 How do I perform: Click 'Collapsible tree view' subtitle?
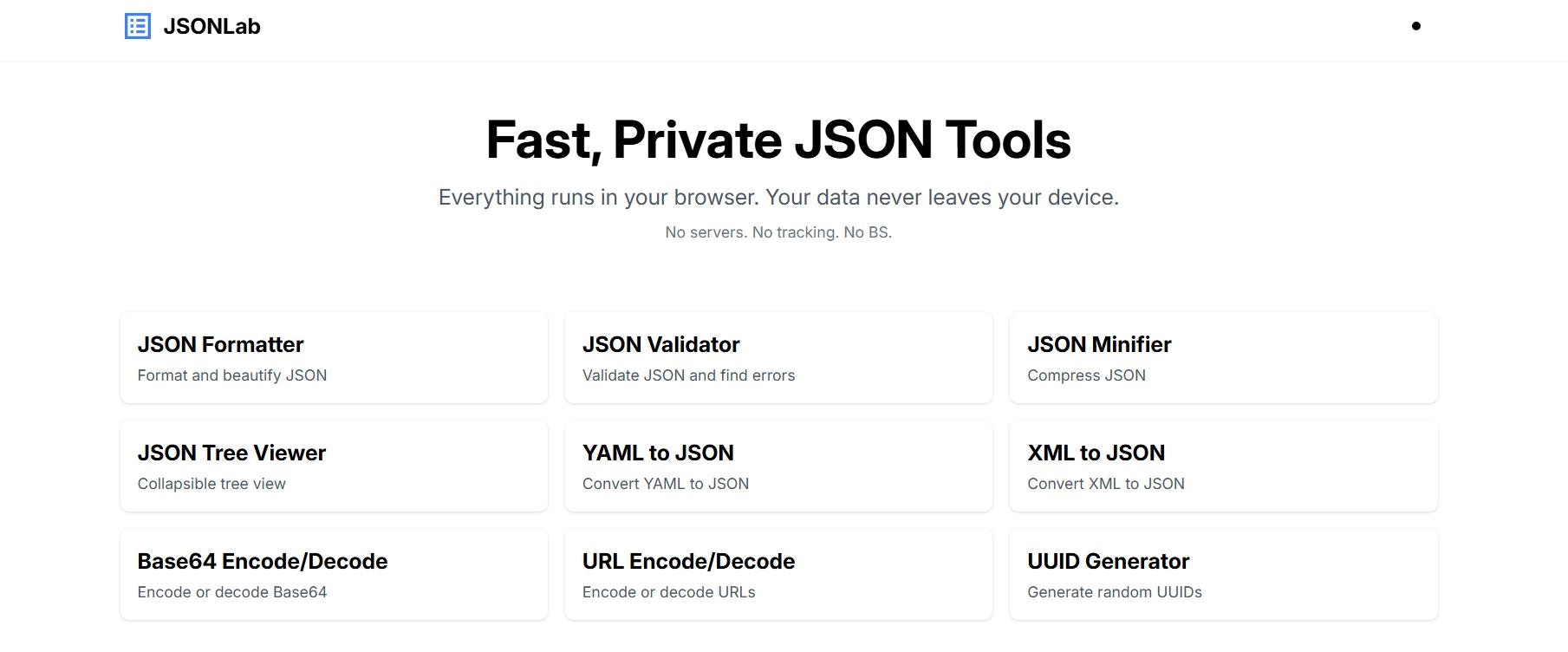tap(211, 484)
